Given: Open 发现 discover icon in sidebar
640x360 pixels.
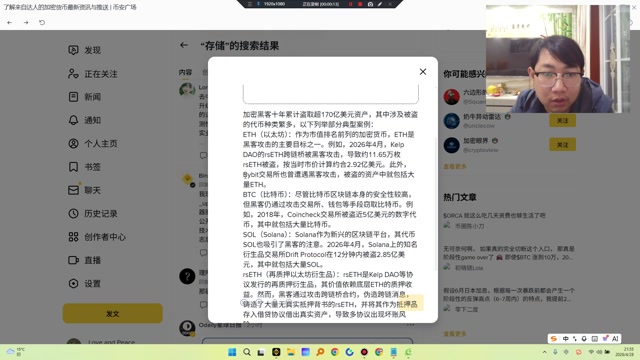Looking at the screenshot, I should tap(73, 50).
